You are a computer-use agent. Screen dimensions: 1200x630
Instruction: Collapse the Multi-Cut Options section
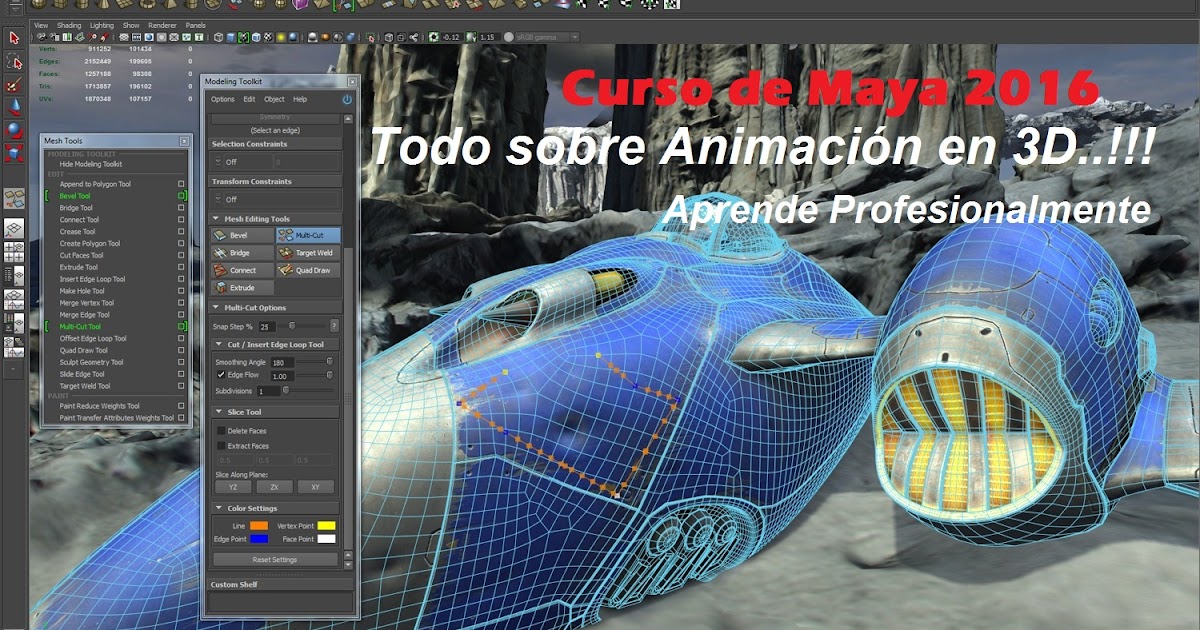[x=216, y=306]
